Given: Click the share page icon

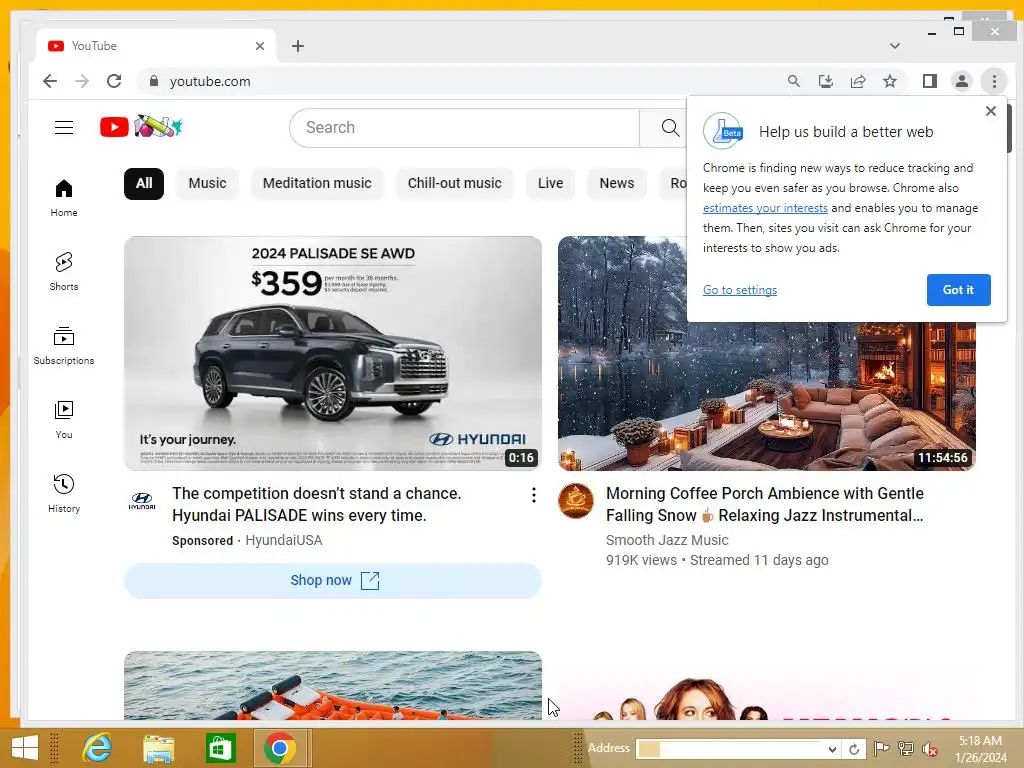Looking at the screenshot, I should (x=857, y=81).
